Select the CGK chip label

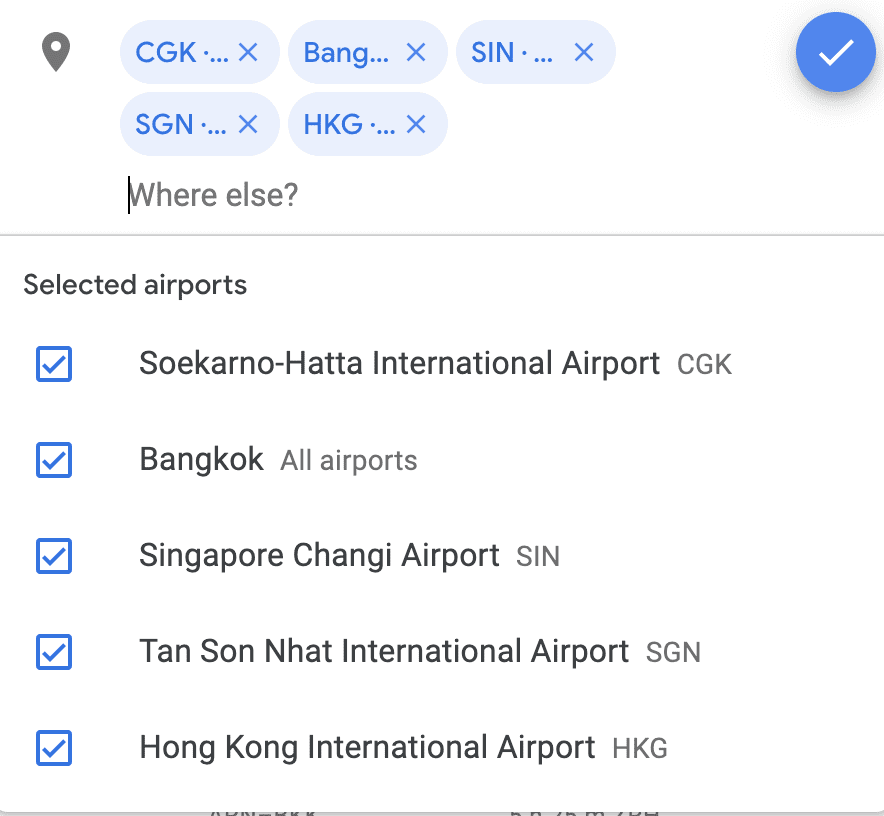(182, 52)
